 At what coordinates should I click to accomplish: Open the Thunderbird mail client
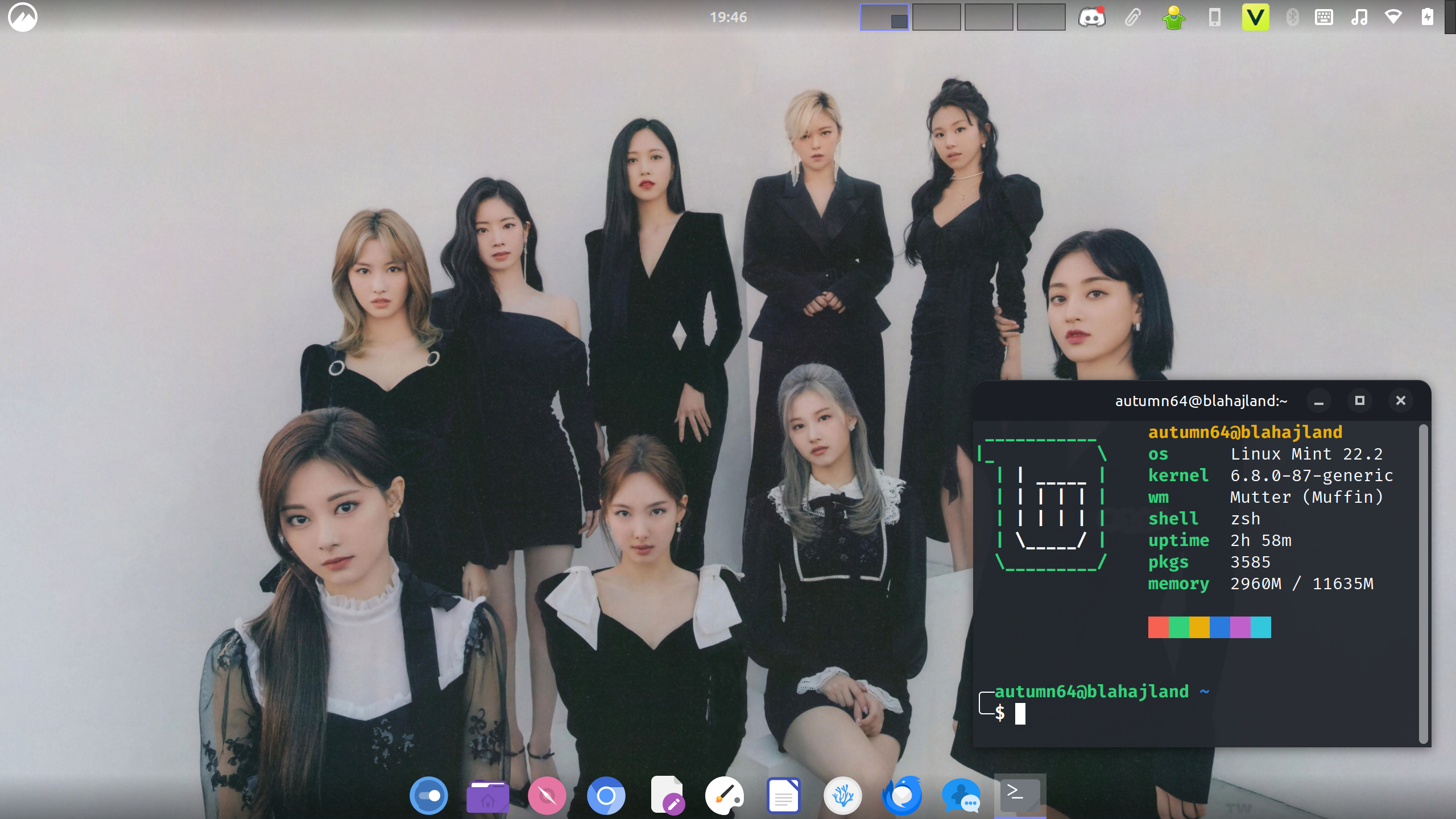pos(902,796)
